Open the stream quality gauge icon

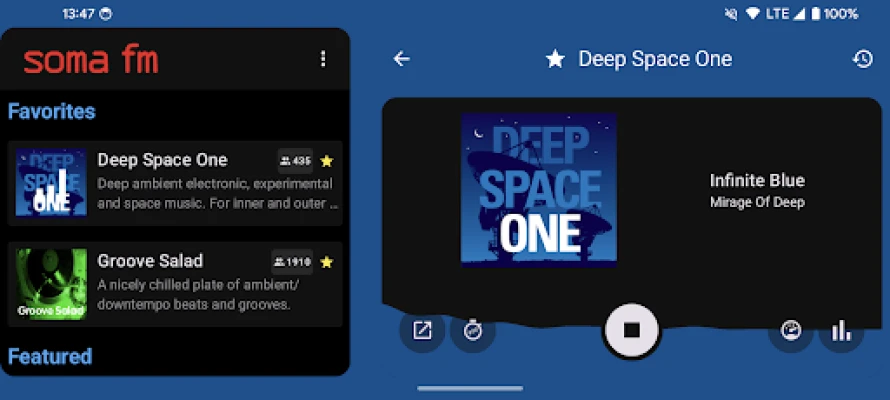(x=791, y=330)
